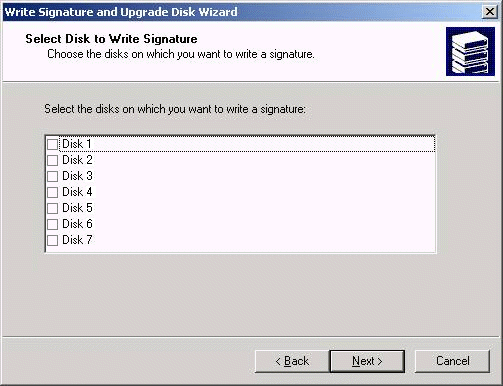Select the Disk 7 label text

coord(77,240)
